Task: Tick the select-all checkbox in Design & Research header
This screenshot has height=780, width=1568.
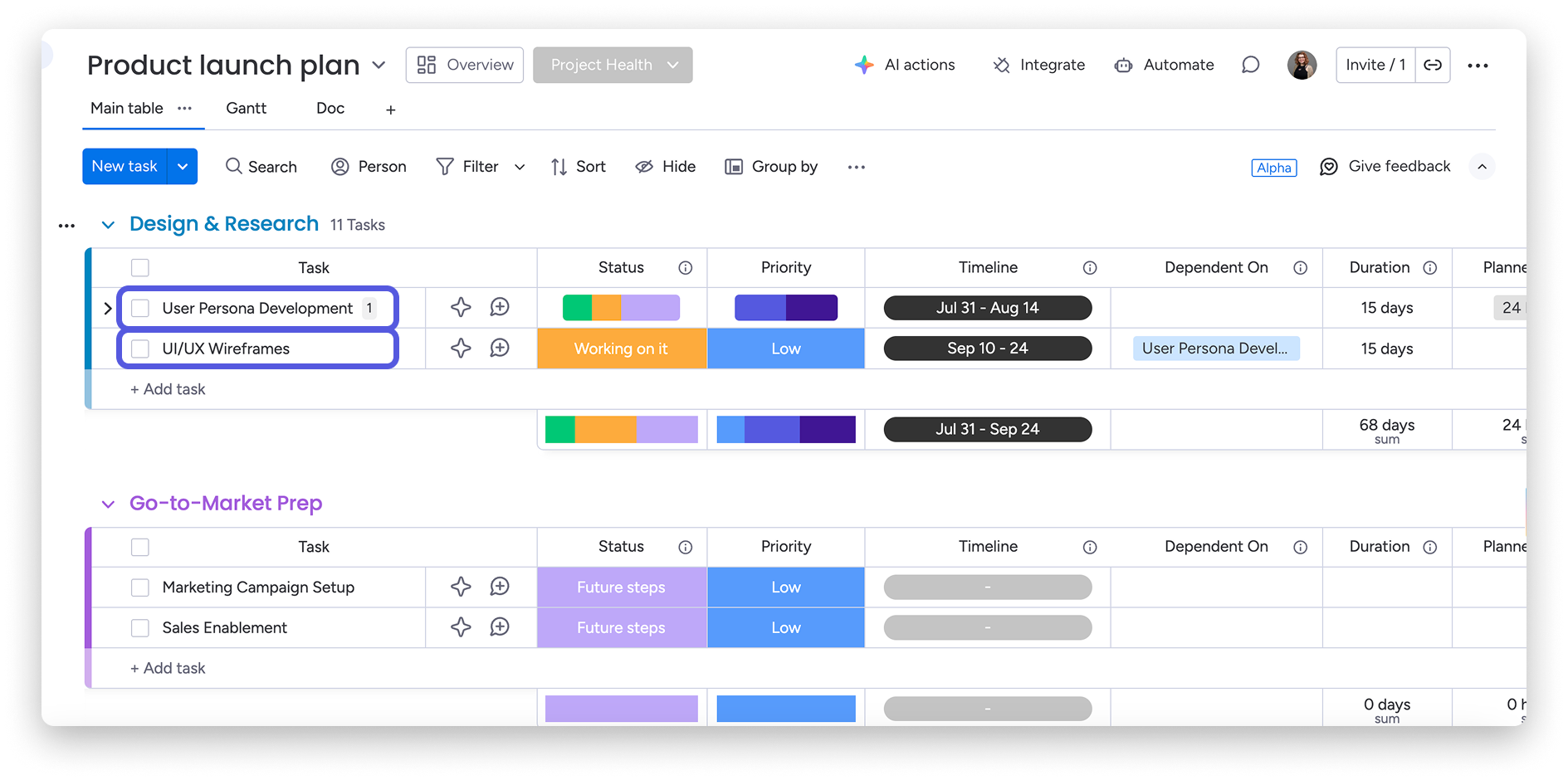Action: [x=140, y=267]
